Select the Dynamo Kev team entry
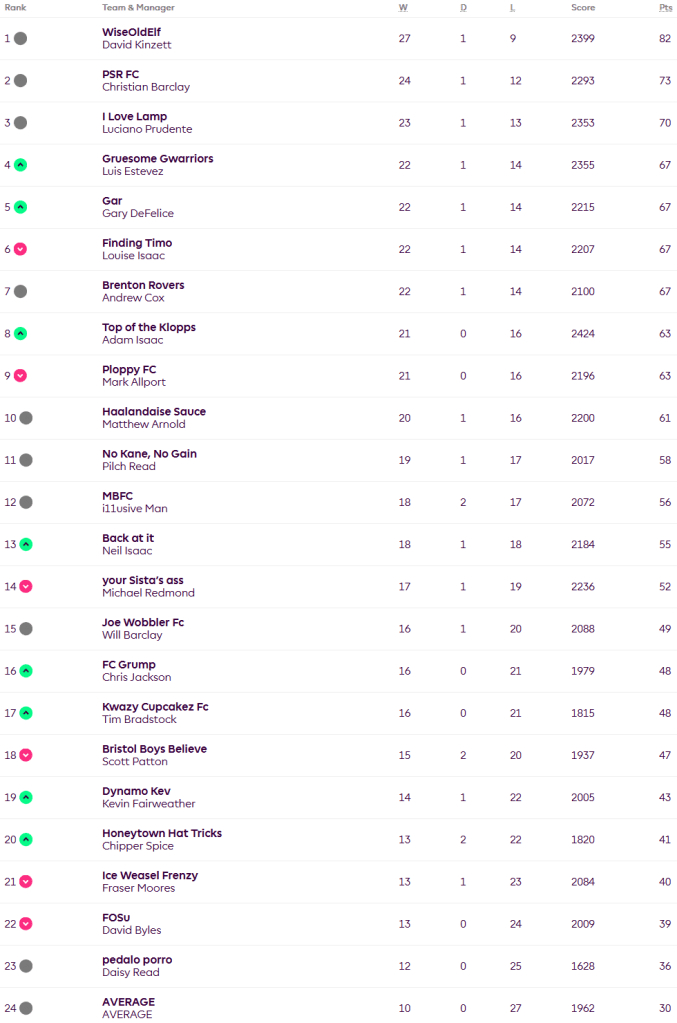Viewport: 677px width, 1023px height. pyautogui.click(x=136, y=791)
